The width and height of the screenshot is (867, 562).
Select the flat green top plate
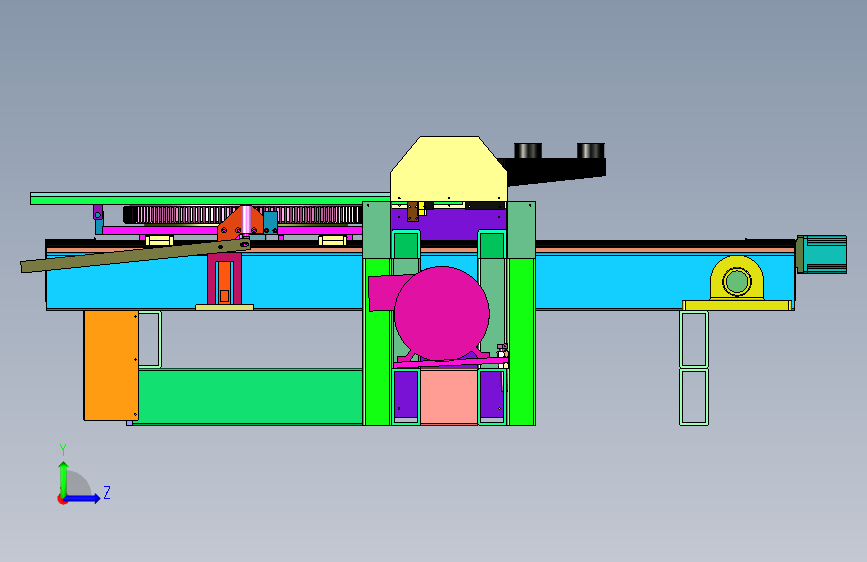click(210, 199)
